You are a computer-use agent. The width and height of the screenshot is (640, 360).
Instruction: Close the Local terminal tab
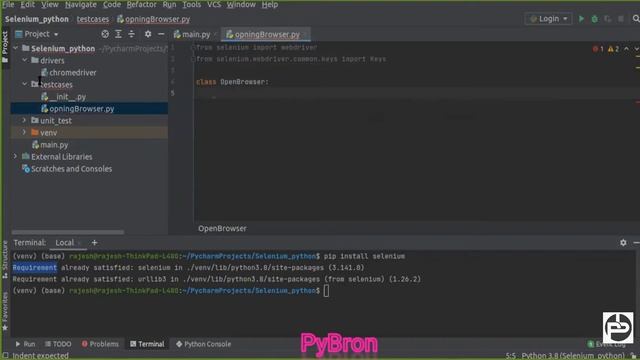pos(80,243)
